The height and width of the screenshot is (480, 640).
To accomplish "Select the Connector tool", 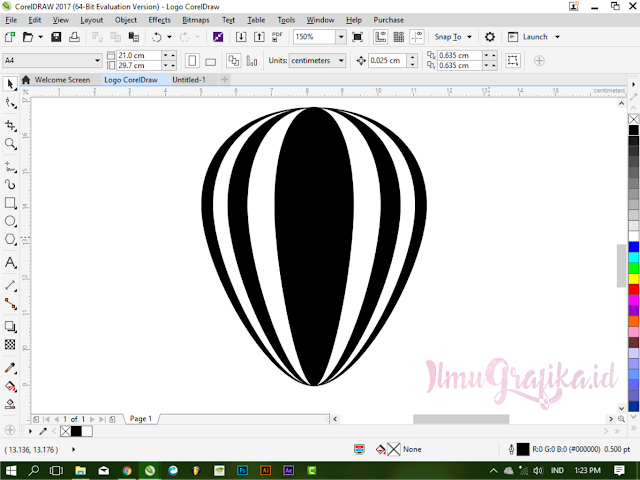I will point(10,304).
